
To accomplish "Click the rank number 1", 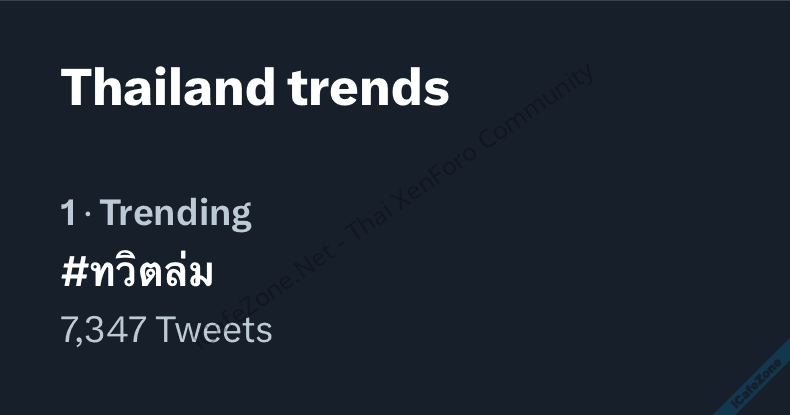I will click(67, 213).
